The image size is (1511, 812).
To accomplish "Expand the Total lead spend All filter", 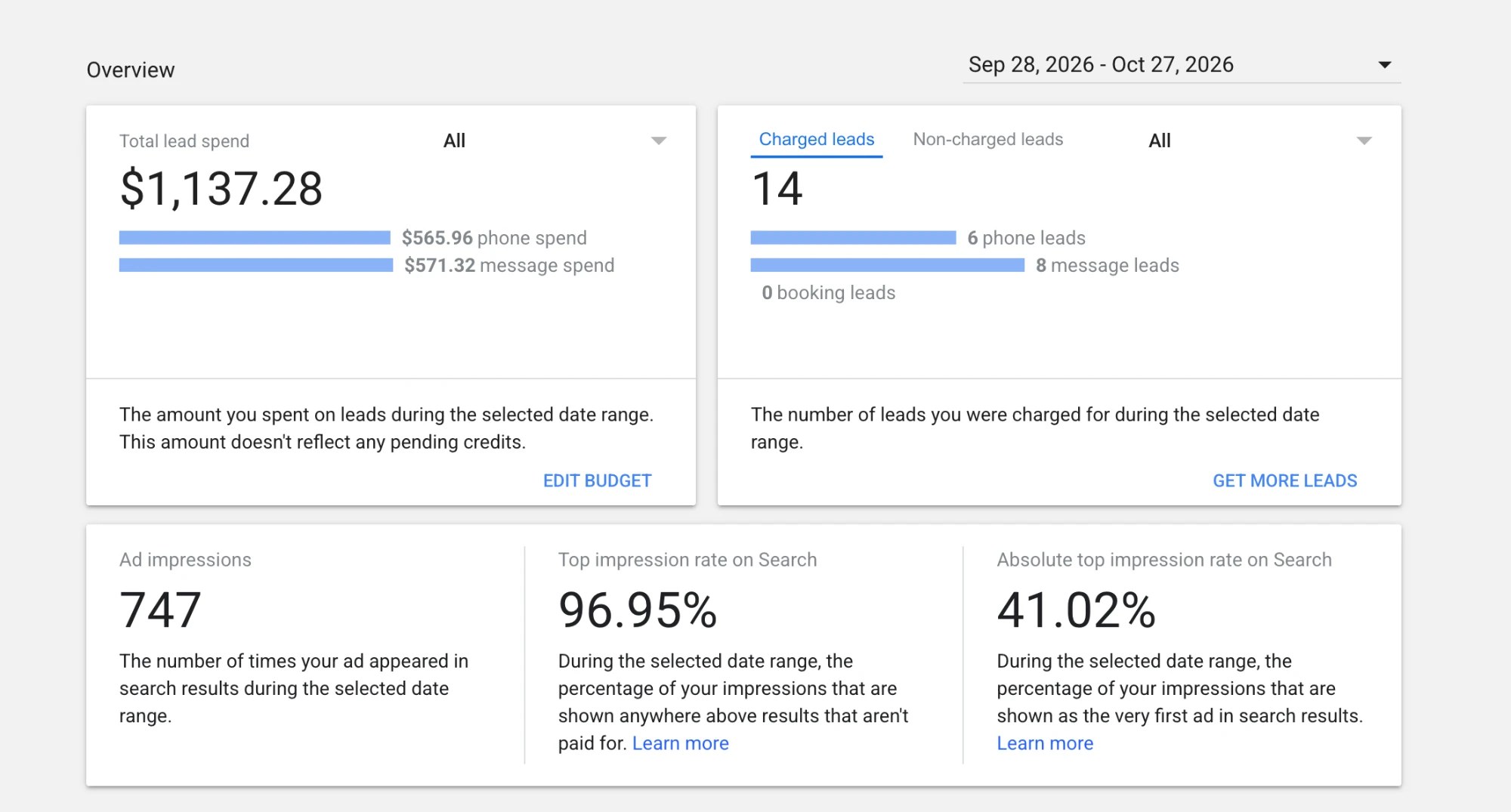I will pyautogui.click(x=555, y=140).
